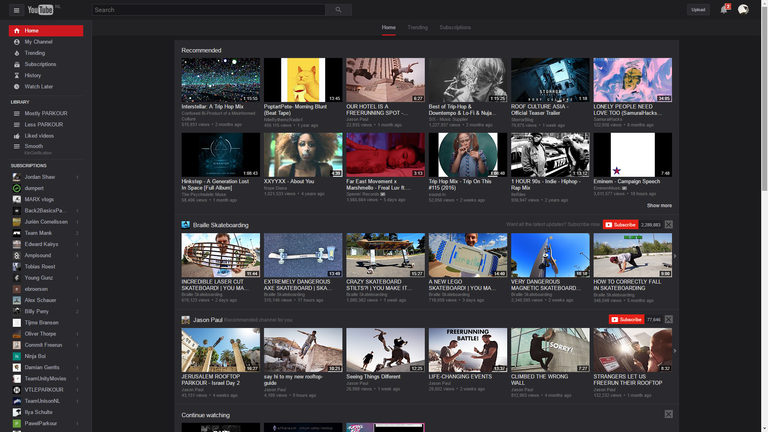This screenshot has height=432, width=768.
Task: Show next Braille Skateboarding videos arrow
Action: (675, 256)
